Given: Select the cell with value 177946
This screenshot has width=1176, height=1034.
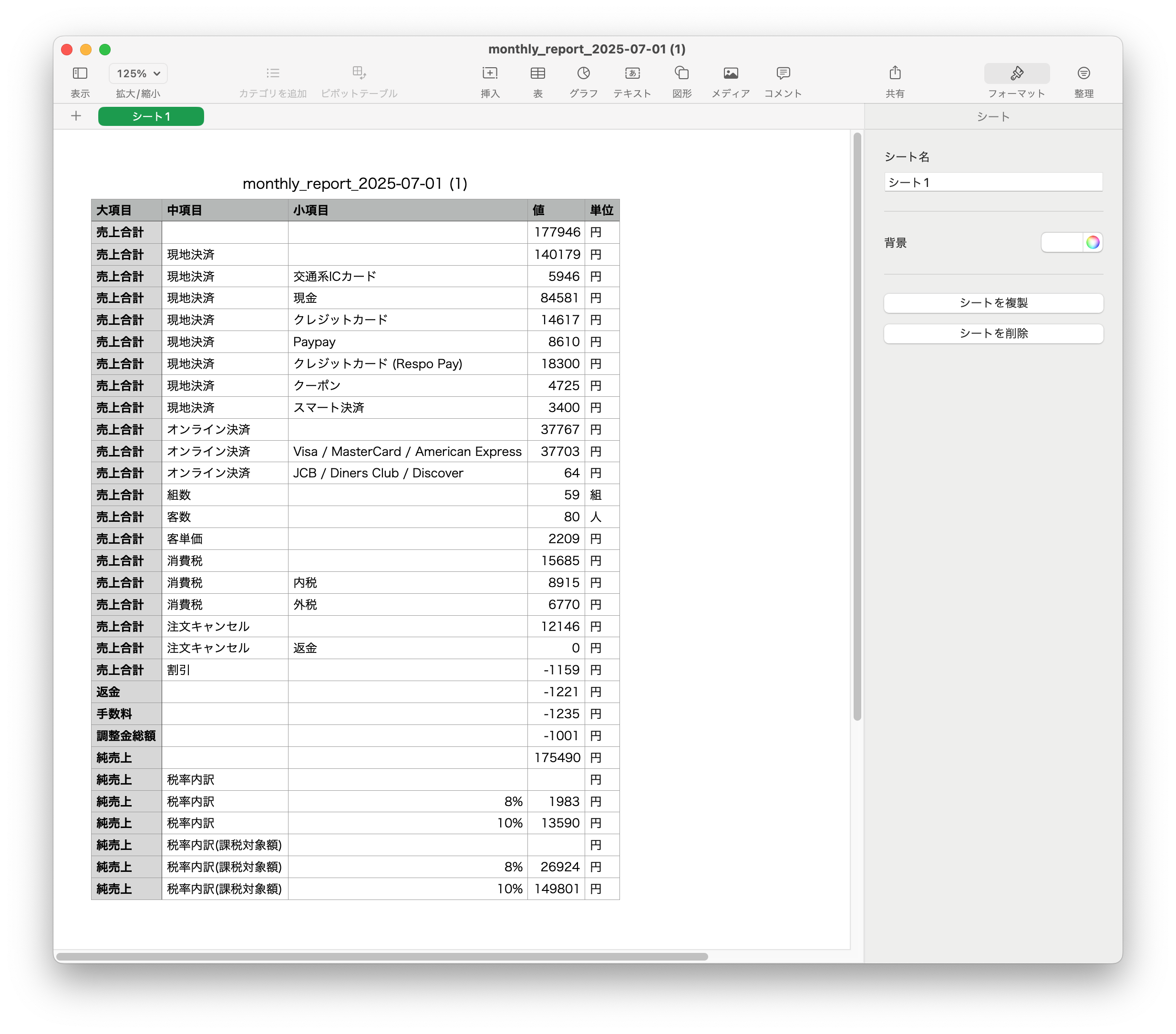Looking at the screenshot, I should (557, 232).
